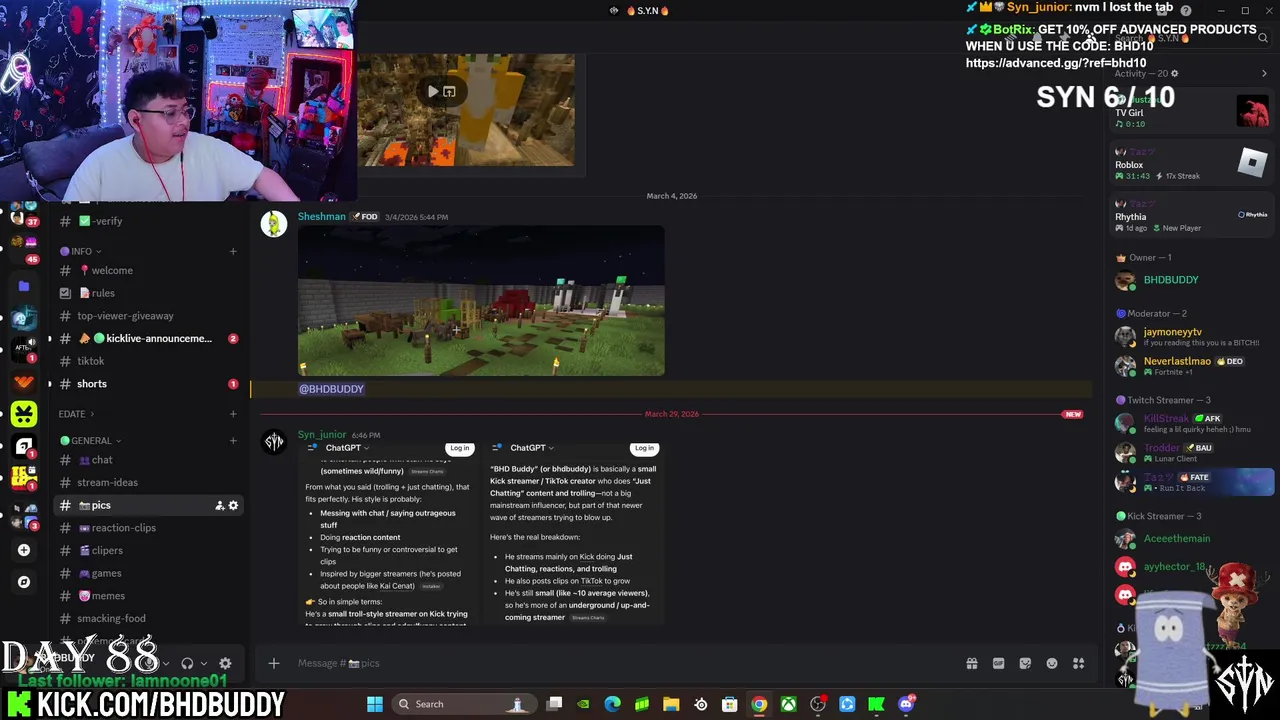Open the welcome channel

[x=148, y=270]
